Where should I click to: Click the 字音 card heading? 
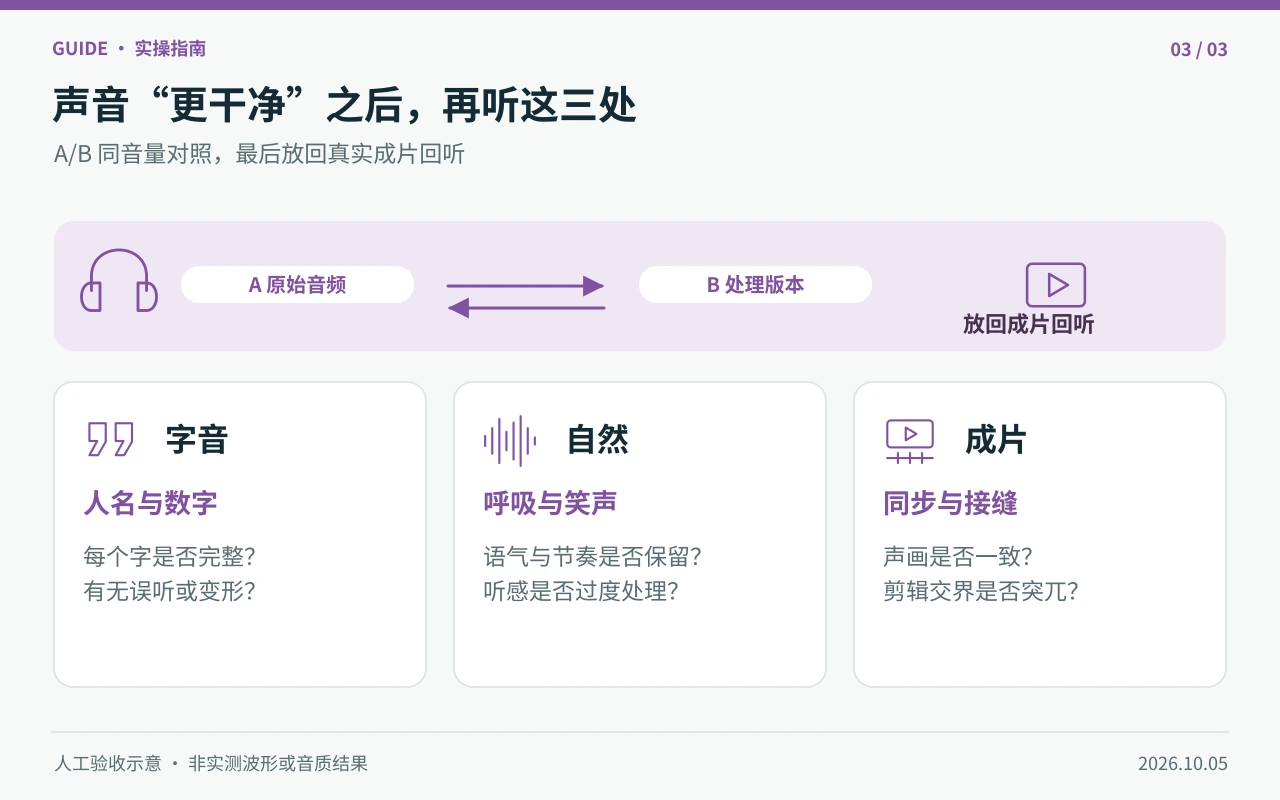point(197,440)
